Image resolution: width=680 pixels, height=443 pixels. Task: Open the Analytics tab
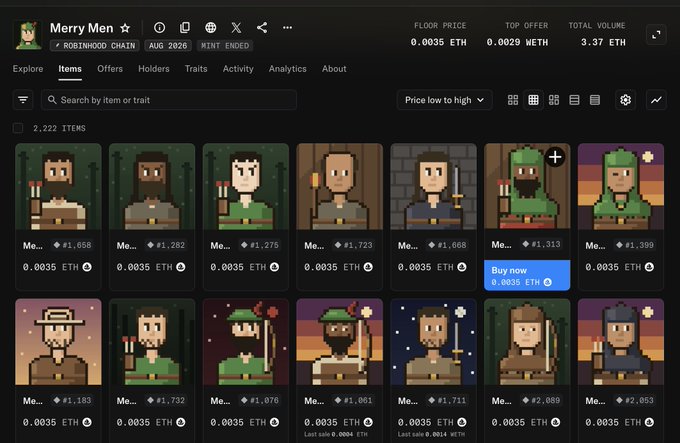coord(288,68)
